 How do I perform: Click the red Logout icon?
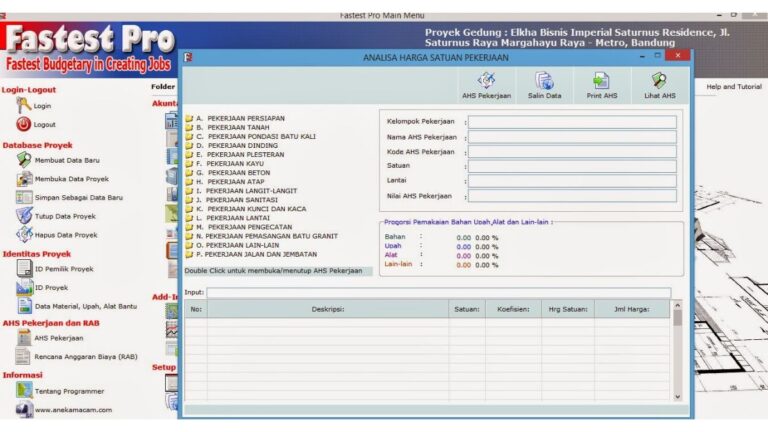coord(24,124)
